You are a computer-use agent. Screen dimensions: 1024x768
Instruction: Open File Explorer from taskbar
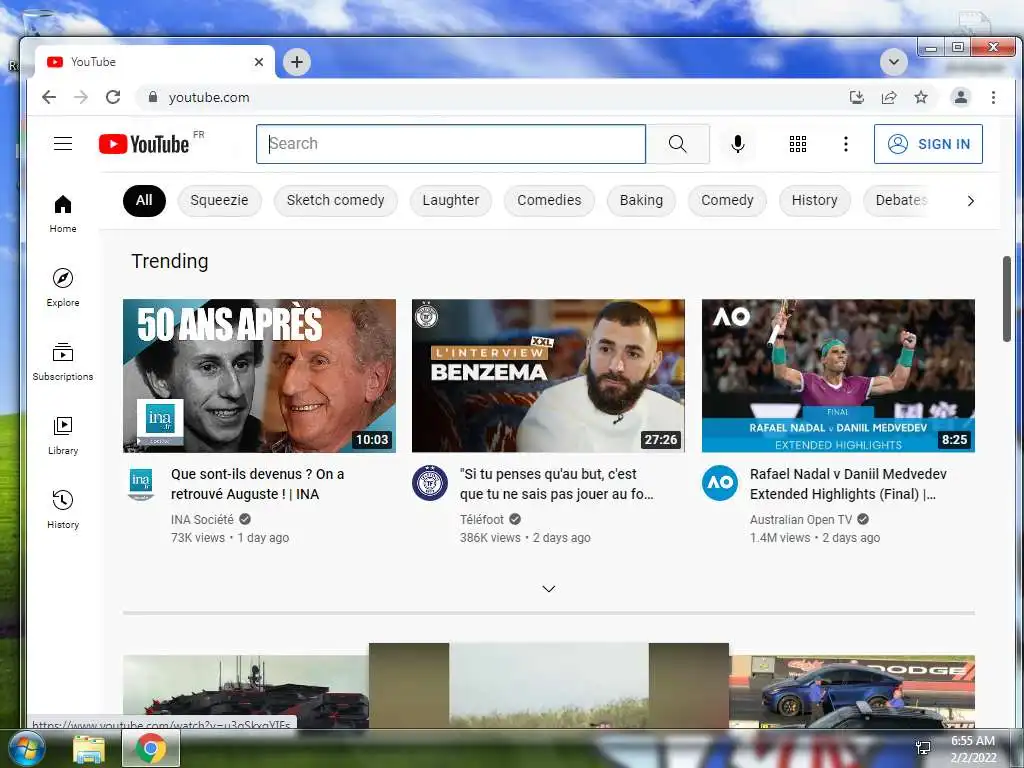click(88, 749)
